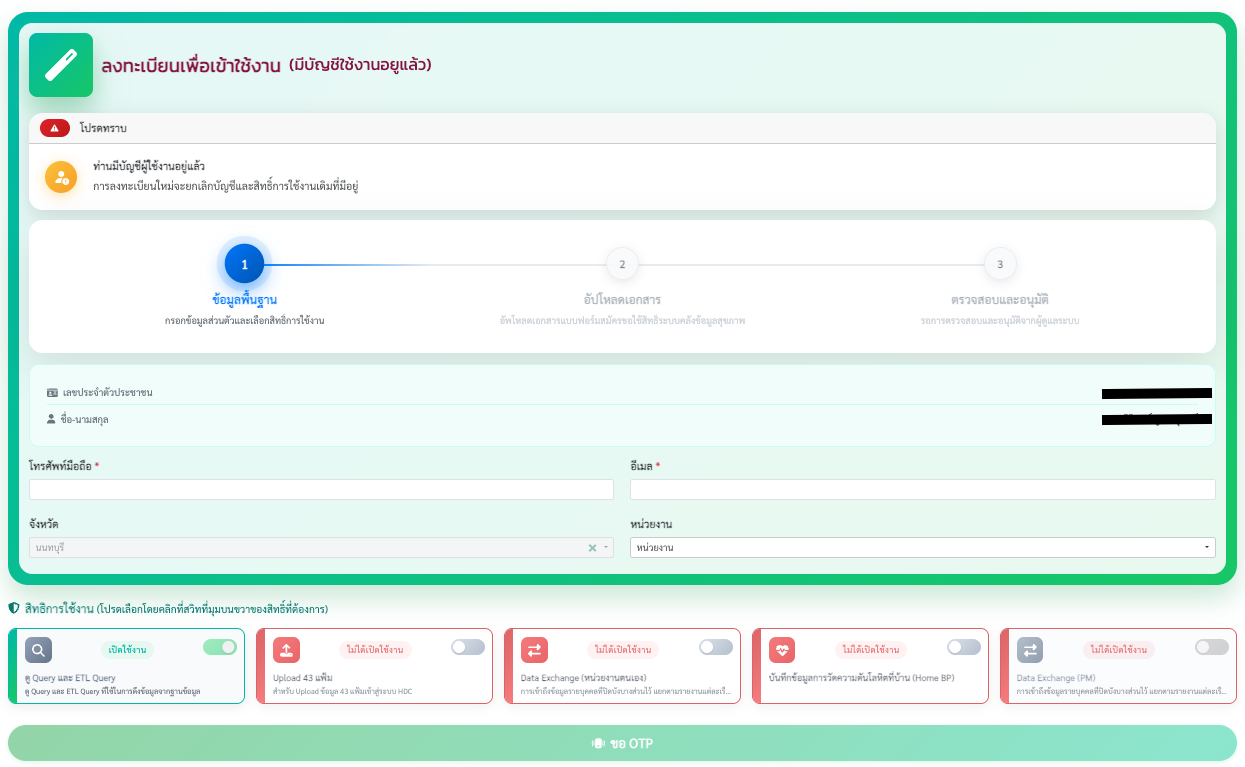Click the ข้อมูลพื้นฐาน step label
This screenshot has width=1245, height=767.
pos(245,300)
